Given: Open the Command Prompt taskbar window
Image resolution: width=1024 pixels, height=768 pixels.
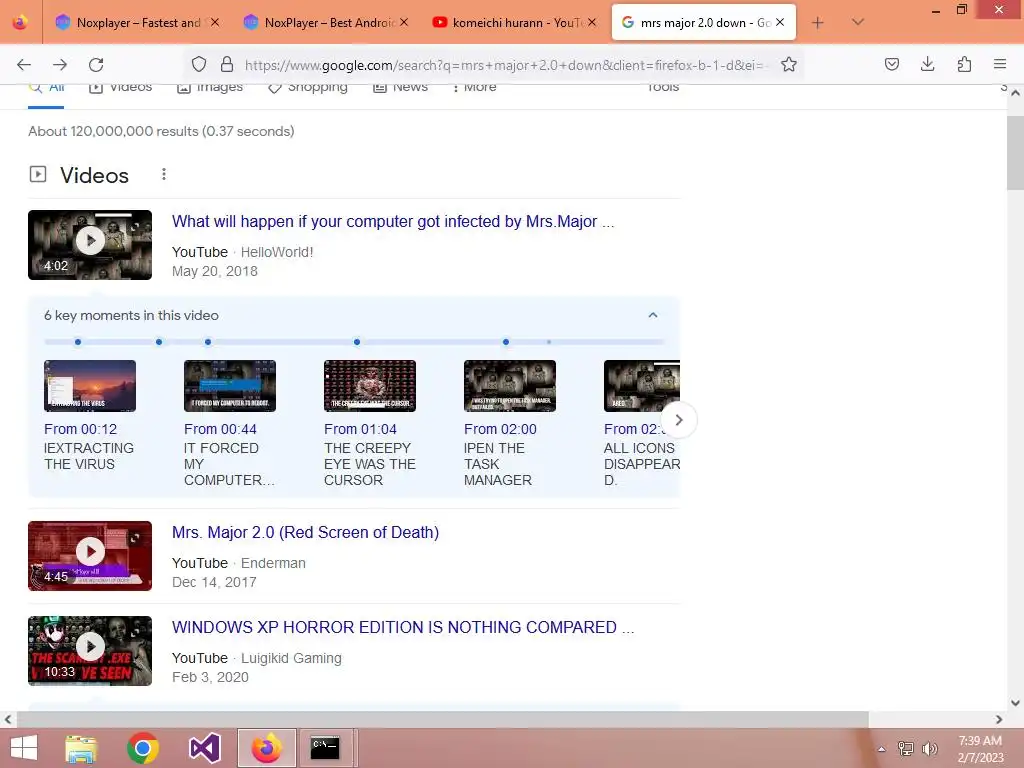Looking at the screenshot, I should click(x=325, y=748).
